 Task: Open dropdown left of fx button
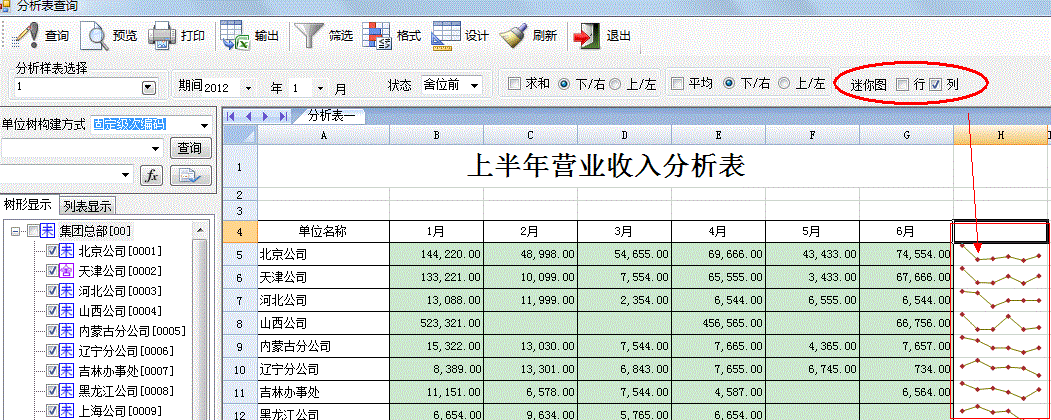127,175
